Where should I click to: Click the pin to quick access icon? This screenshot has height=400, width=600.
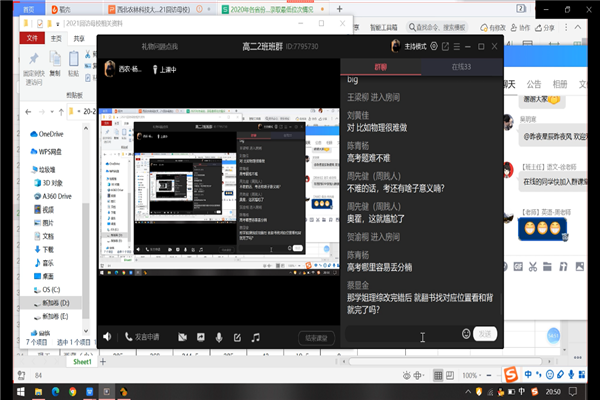34,59
